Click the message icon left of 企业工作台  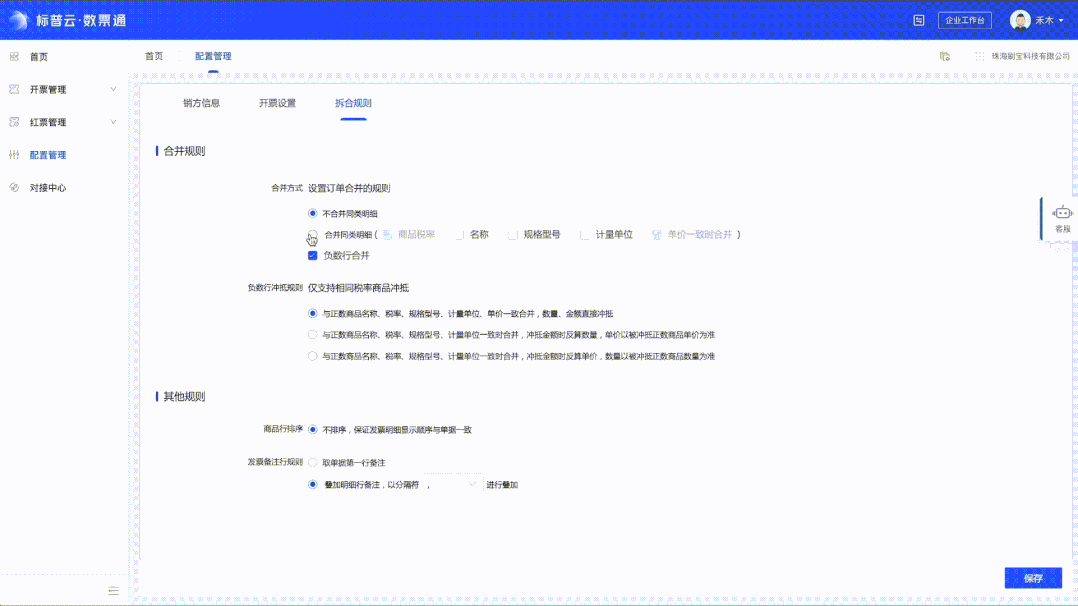pos(918,20)
